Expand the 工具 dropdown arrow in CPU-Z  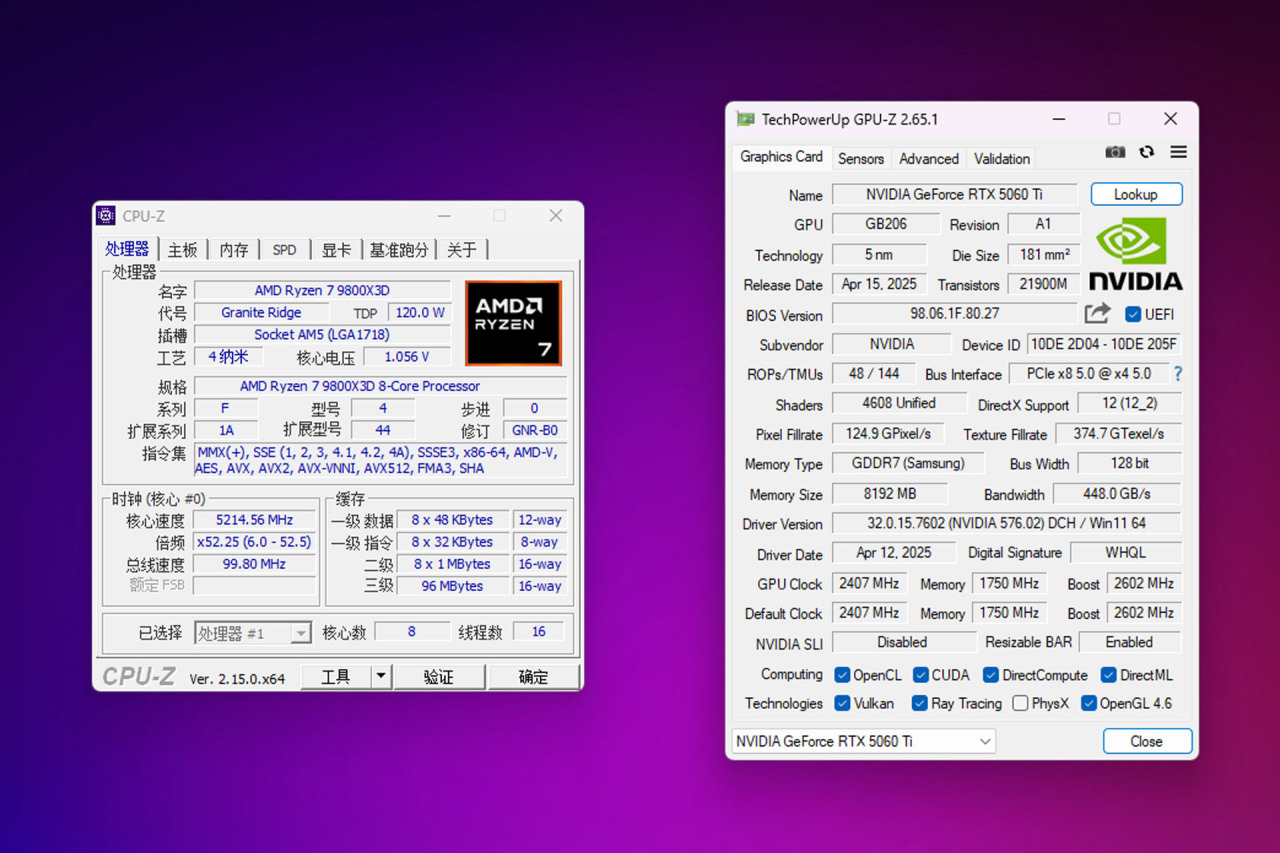(x=380, y=677)
